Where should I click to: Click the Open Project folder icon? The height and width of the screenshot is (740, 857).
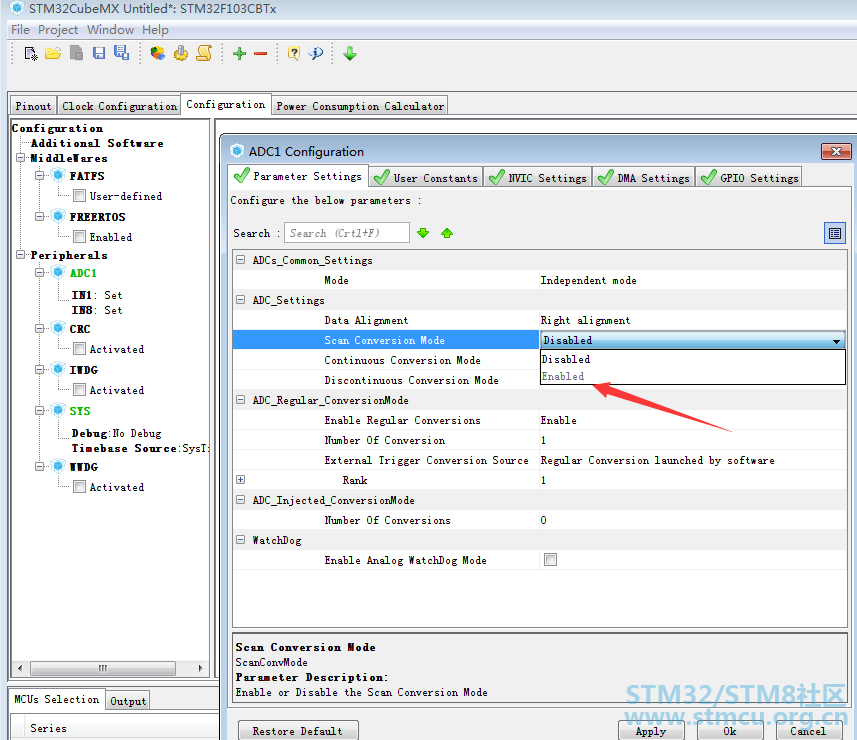point(53,53)
